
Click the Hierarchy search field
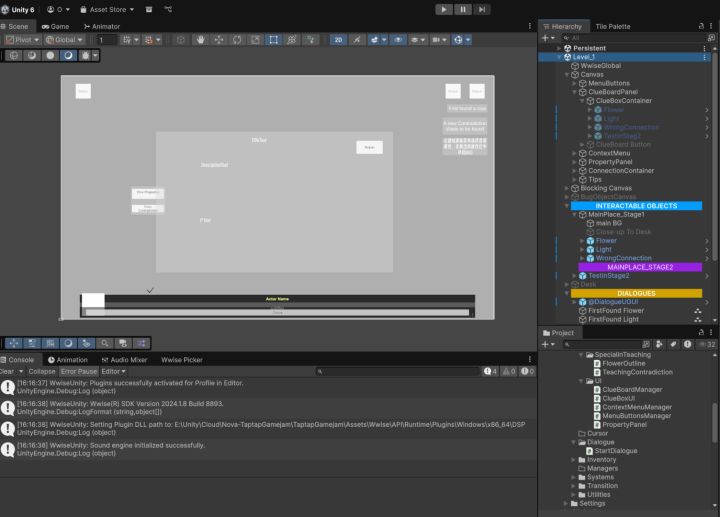(630, 37)
